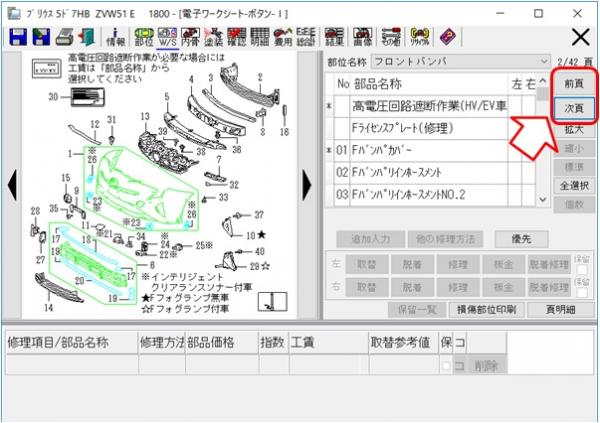This screenshot has height=423, width=600.
Task: Click the exit door icon
Action: [86, 37]
